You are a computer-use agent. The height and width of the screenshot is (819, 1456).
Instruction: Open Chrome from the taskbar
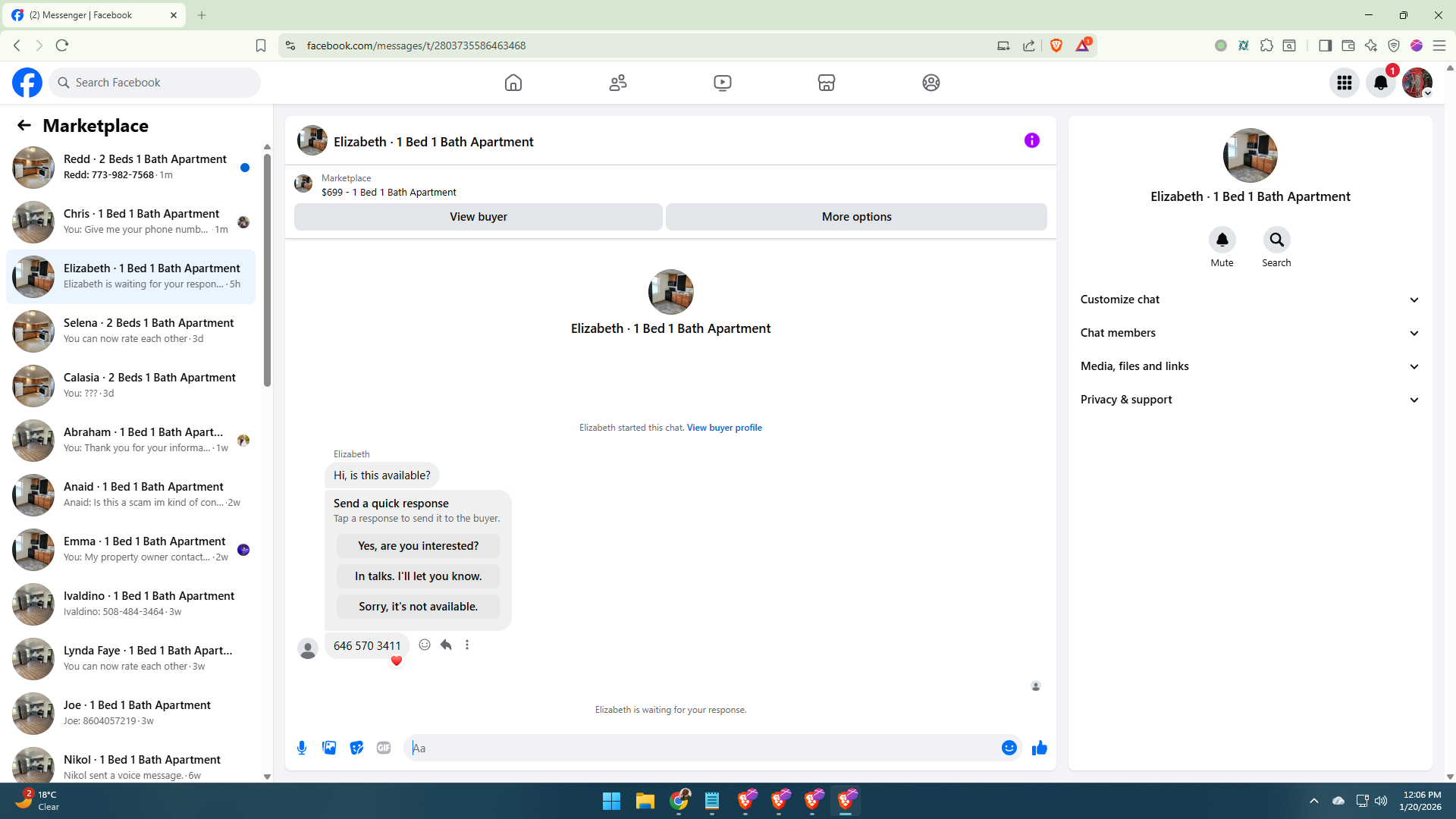pyautogui.click(x=679, y=801)
